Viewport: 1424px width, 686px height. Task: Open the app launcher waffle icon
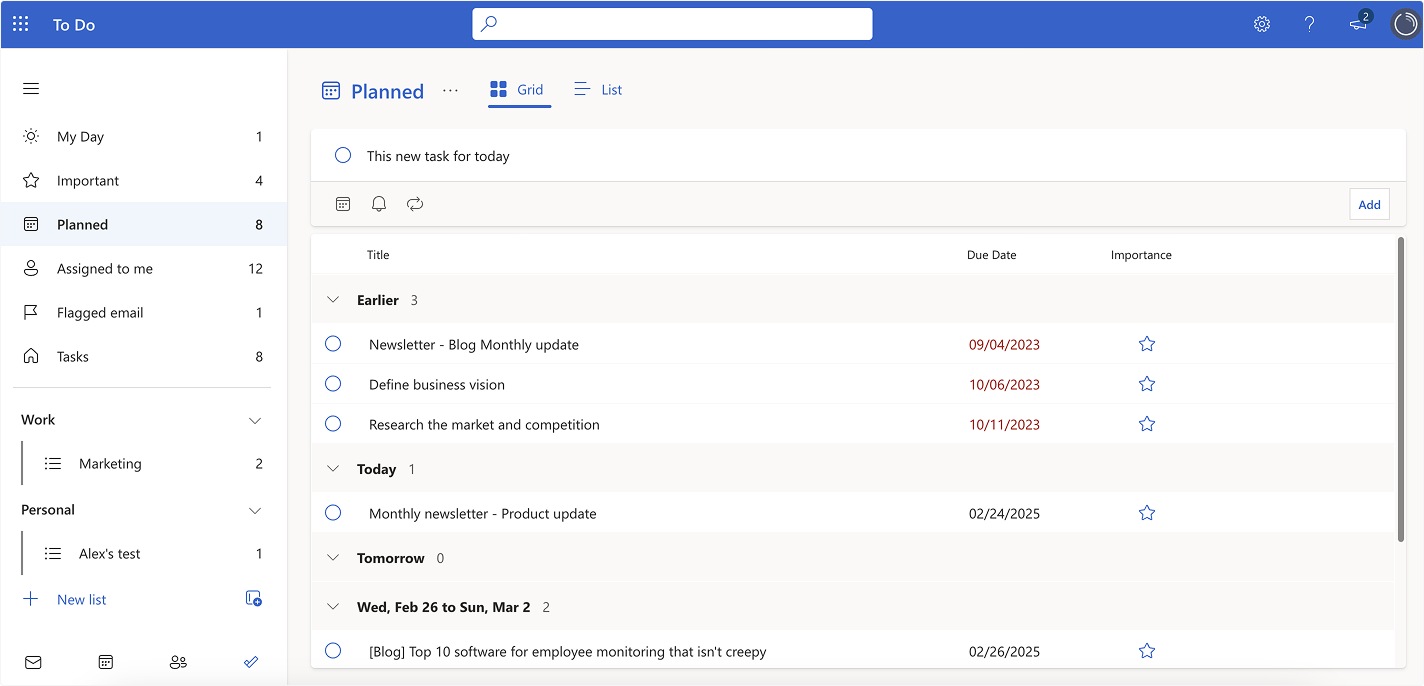click(20, 23)
